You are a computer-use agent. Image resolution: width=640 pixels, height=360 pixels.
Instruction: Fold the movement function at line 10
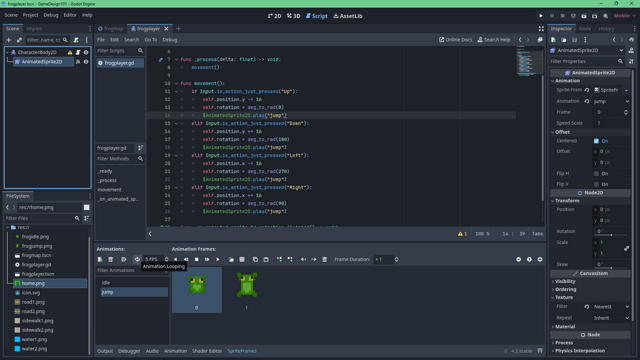click(x=176, y=84)
